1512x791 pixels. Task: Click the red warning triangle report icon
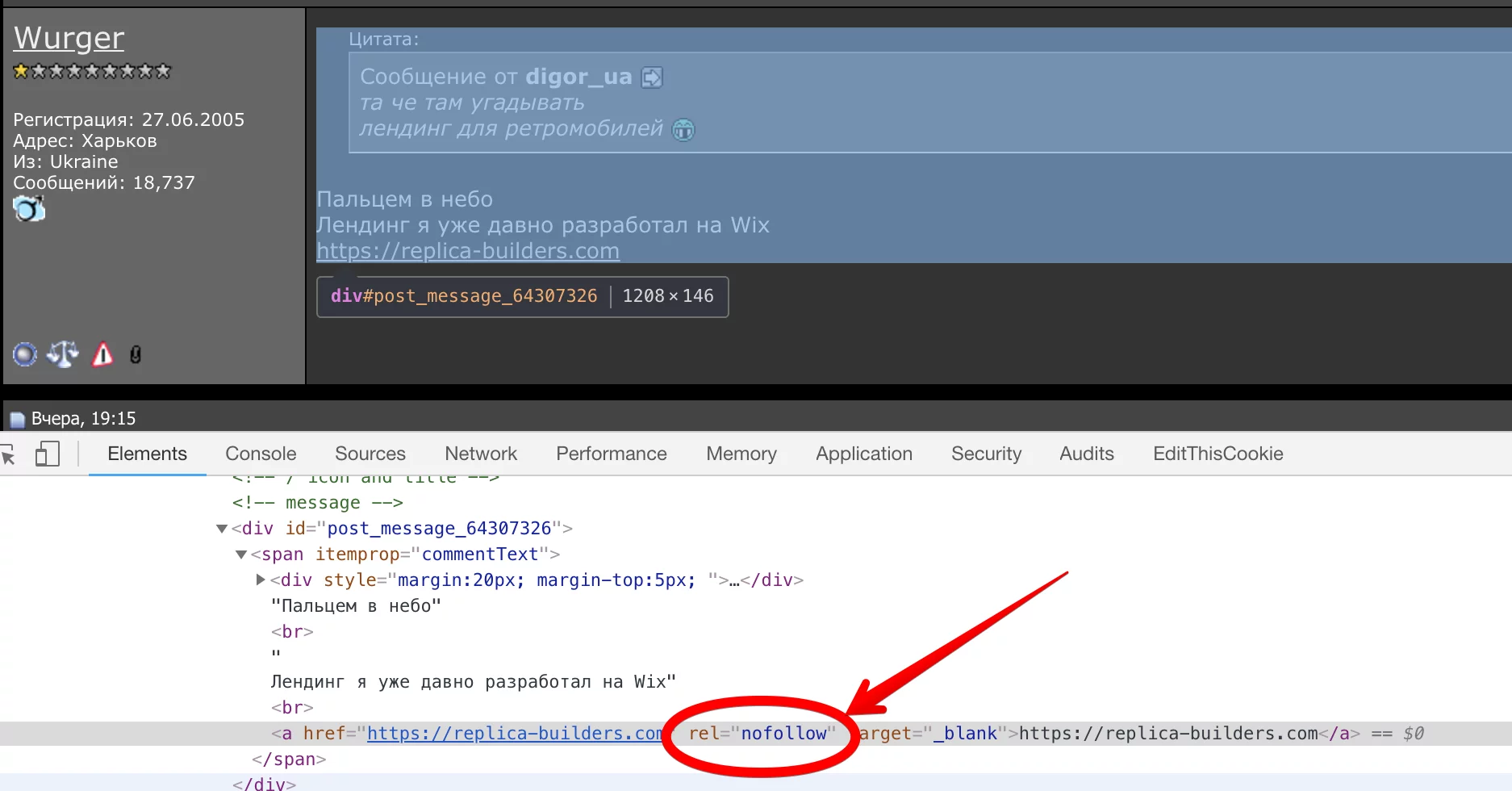pyautogui.click(x=101, y=354)
